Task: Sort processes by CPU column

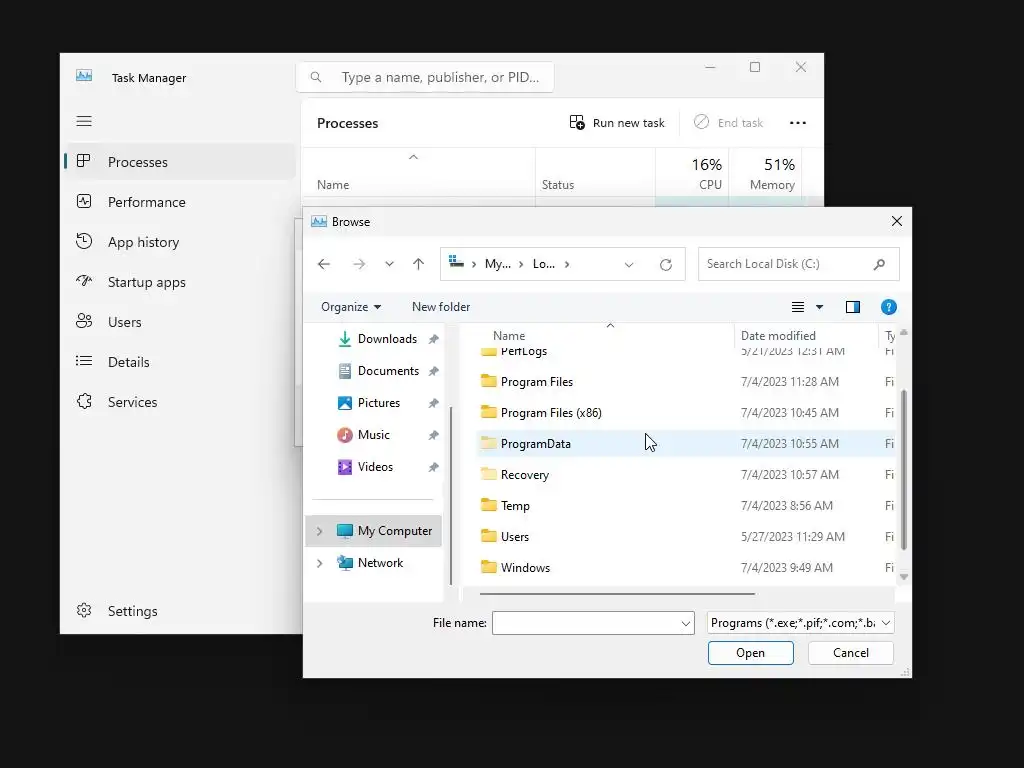Action: tap(692, 172)
